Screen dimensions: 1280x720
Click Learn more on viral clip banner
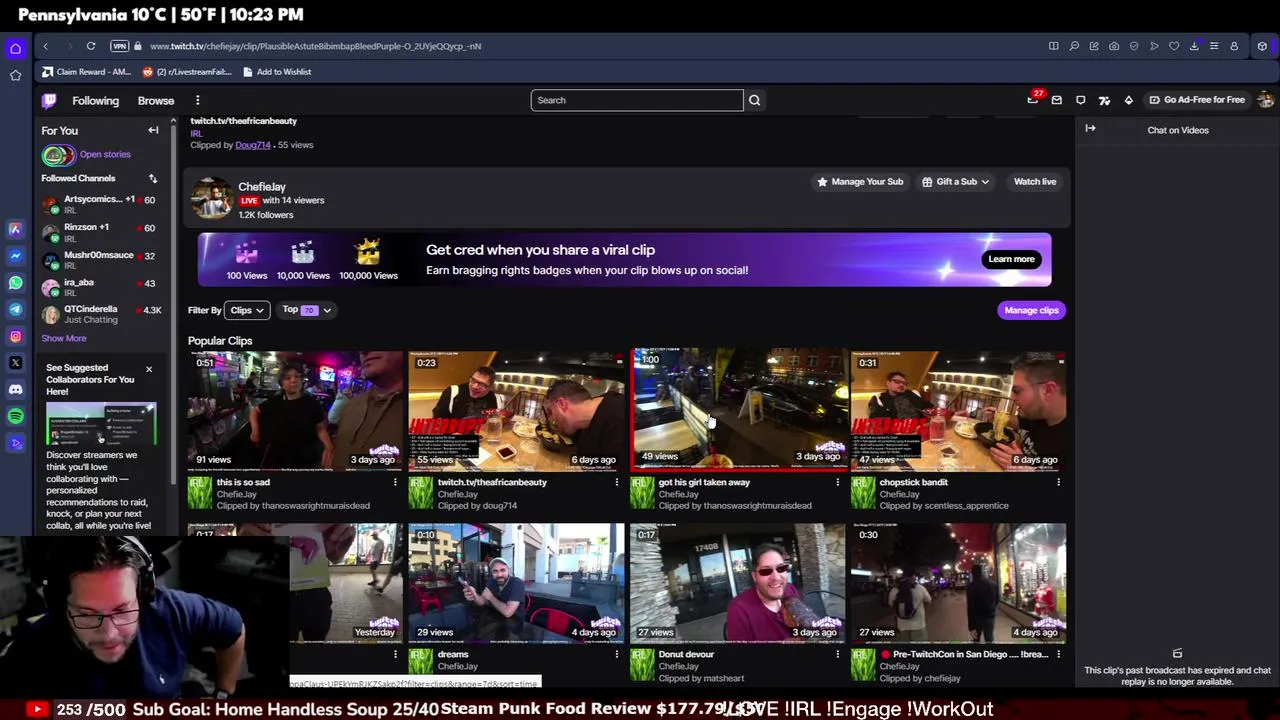pyautogui.click(x=1011, y=259)
